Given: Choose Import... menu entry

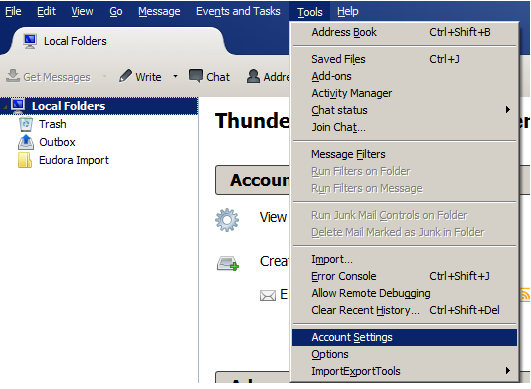Looking at the screenshot, I should click(x=404, y=259).
